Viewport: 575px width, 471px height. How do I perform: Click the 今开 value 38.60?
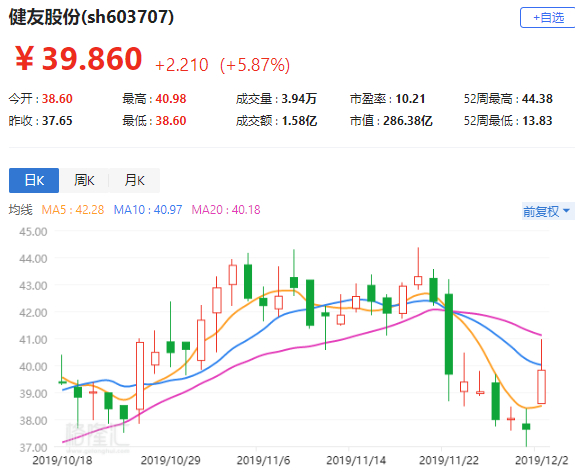57,99
